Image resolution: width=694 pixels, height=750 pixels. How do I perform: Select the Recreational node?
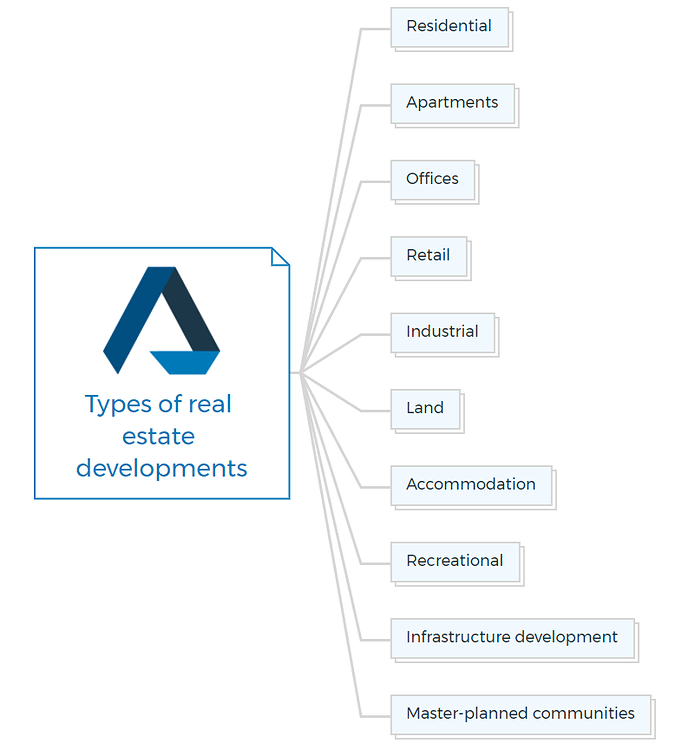point(454,561)
